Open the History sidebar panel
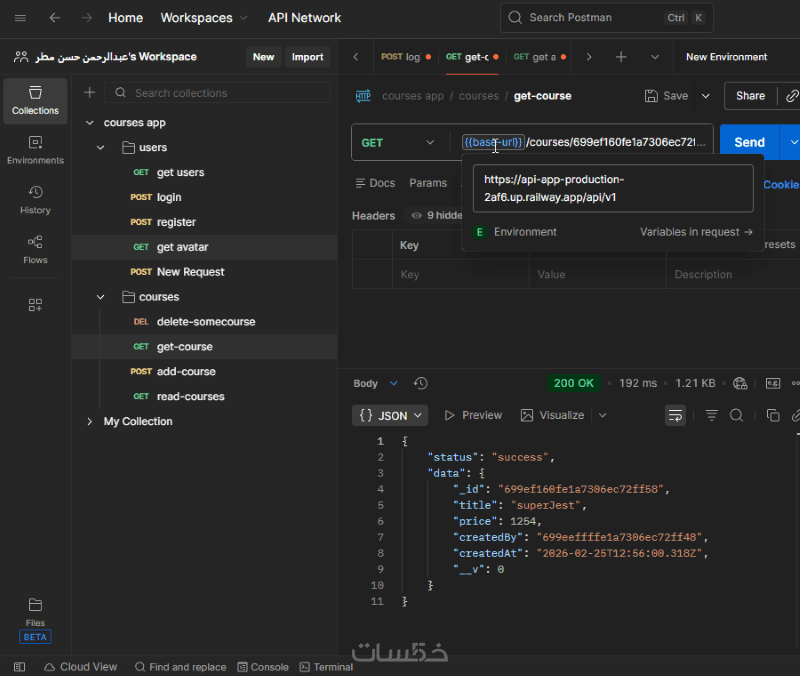 pyautogui.click(x=35, y=200)
